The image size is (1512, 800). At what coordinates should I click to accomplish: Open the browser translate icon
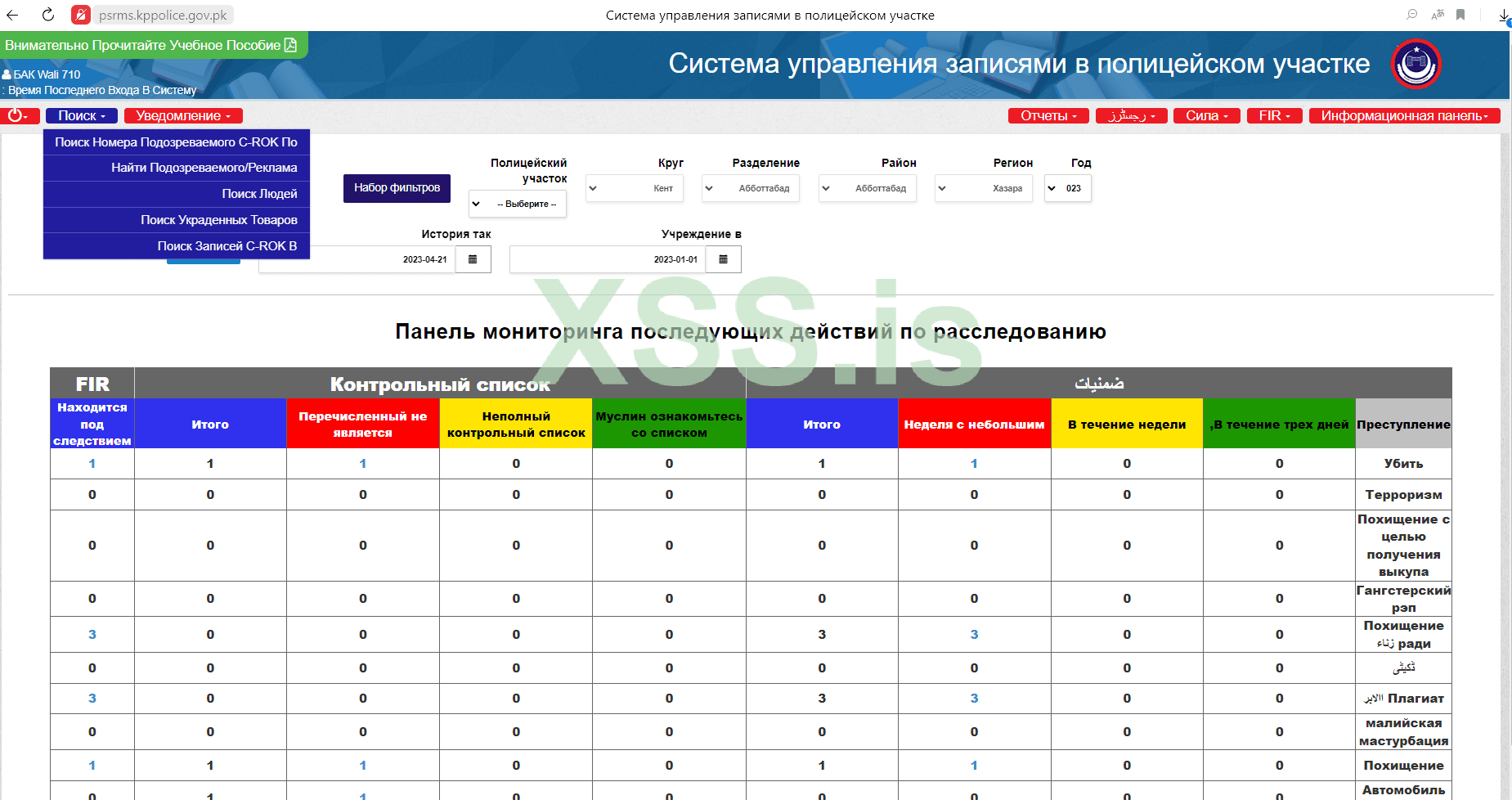coord(1438,15)
